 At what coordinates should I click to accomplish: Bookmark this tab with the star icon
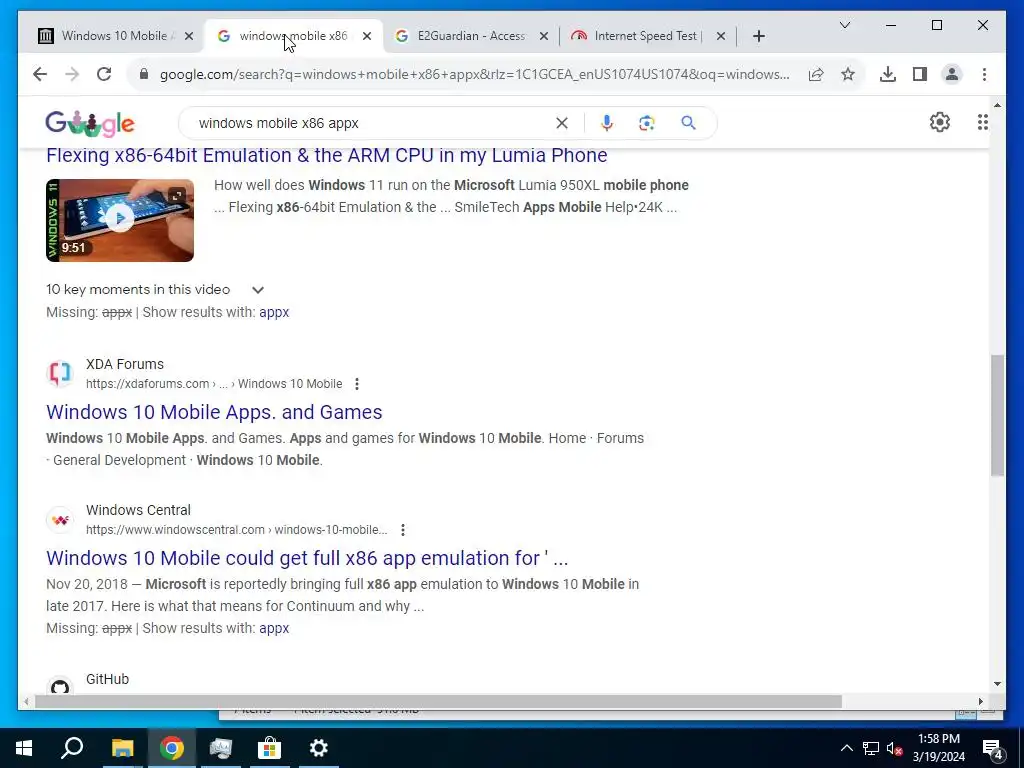click(848, 74)
